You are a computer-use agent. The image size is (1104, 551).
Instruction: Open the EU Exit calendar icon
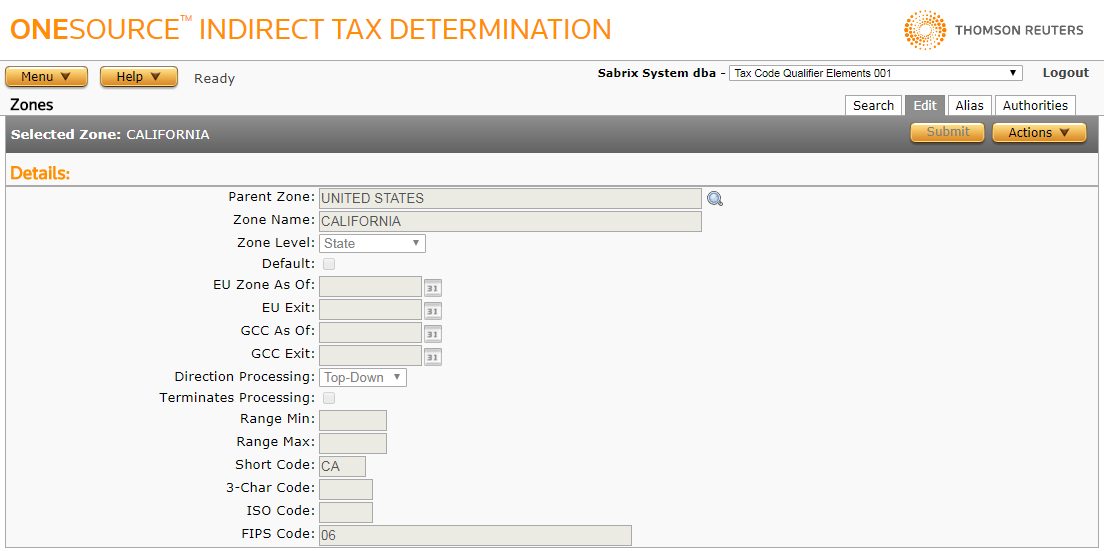click(432, 311)
